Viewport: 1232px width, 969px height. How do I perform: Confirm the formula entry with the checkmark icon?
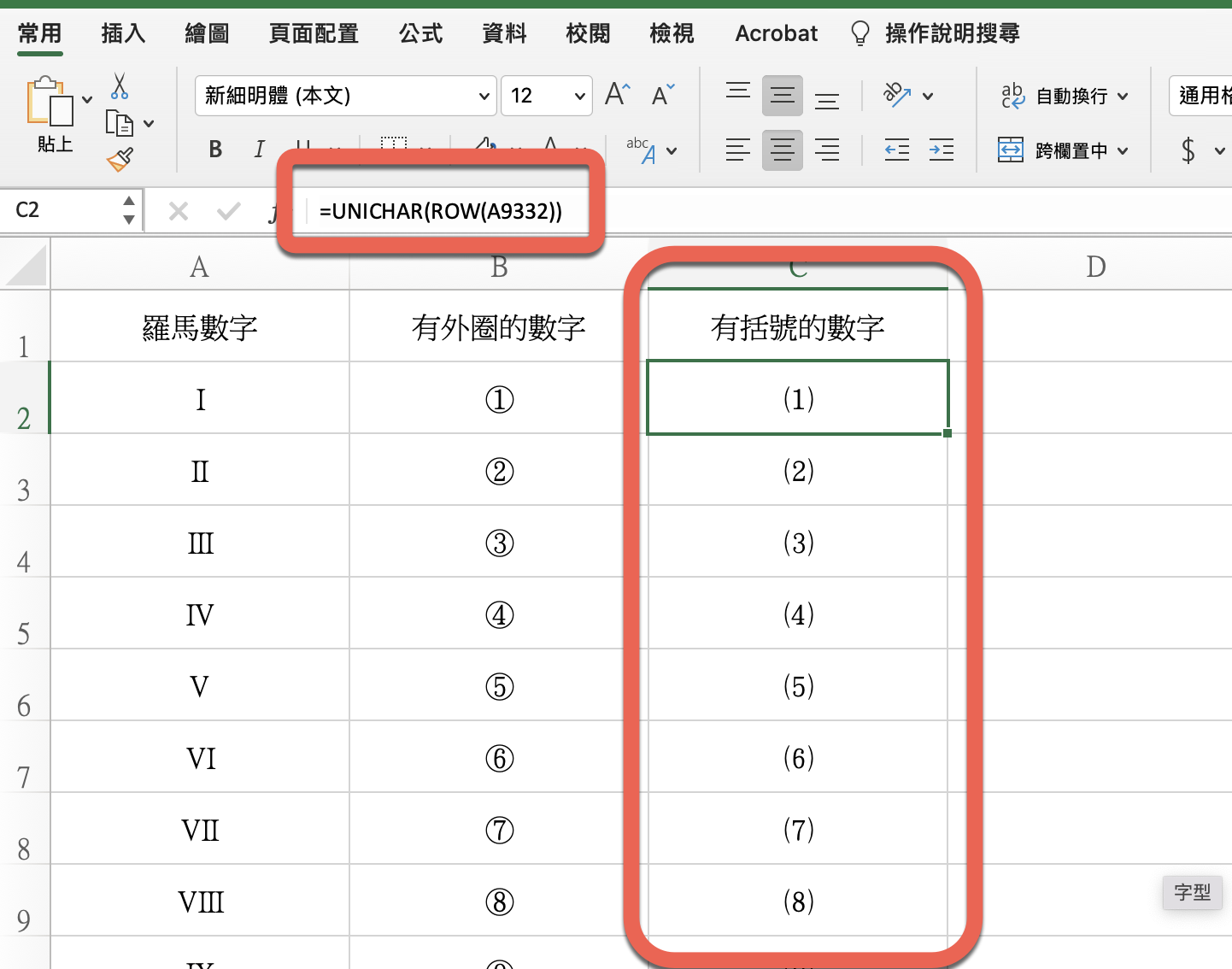[x=228, y=211]
